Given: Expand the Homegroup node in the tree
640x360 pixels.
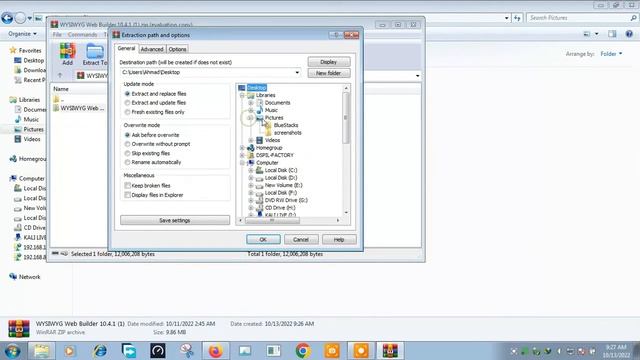Looking at the screenshot, I should 242,148.
